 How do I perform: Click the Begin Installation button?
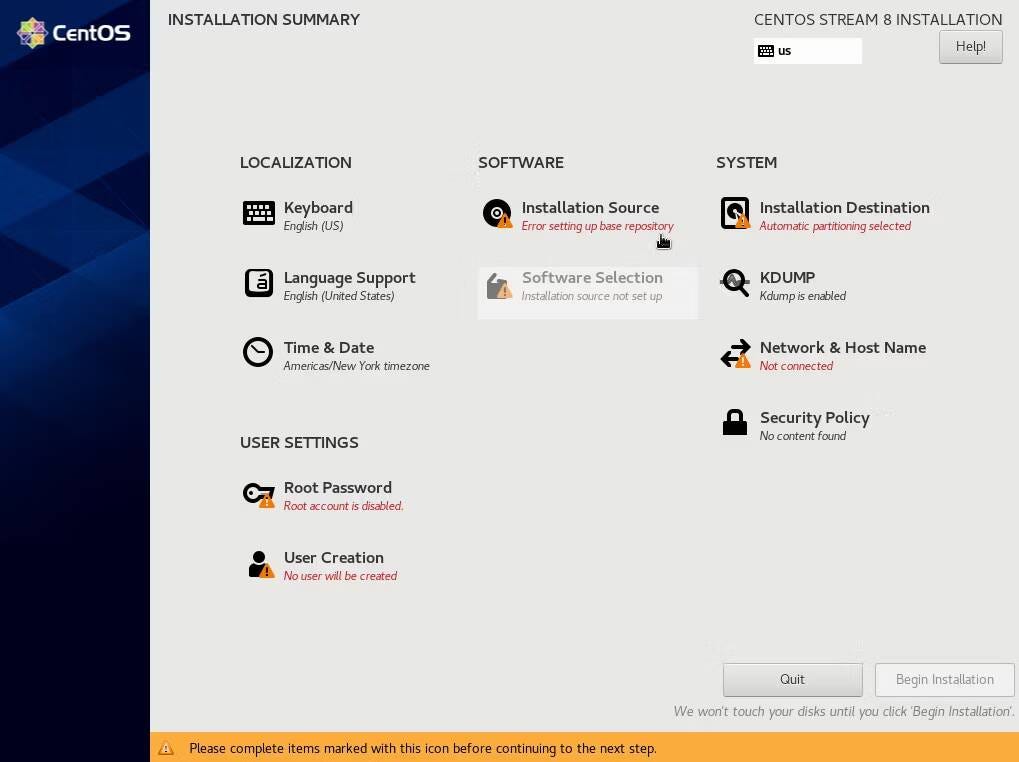click(943, 679)
